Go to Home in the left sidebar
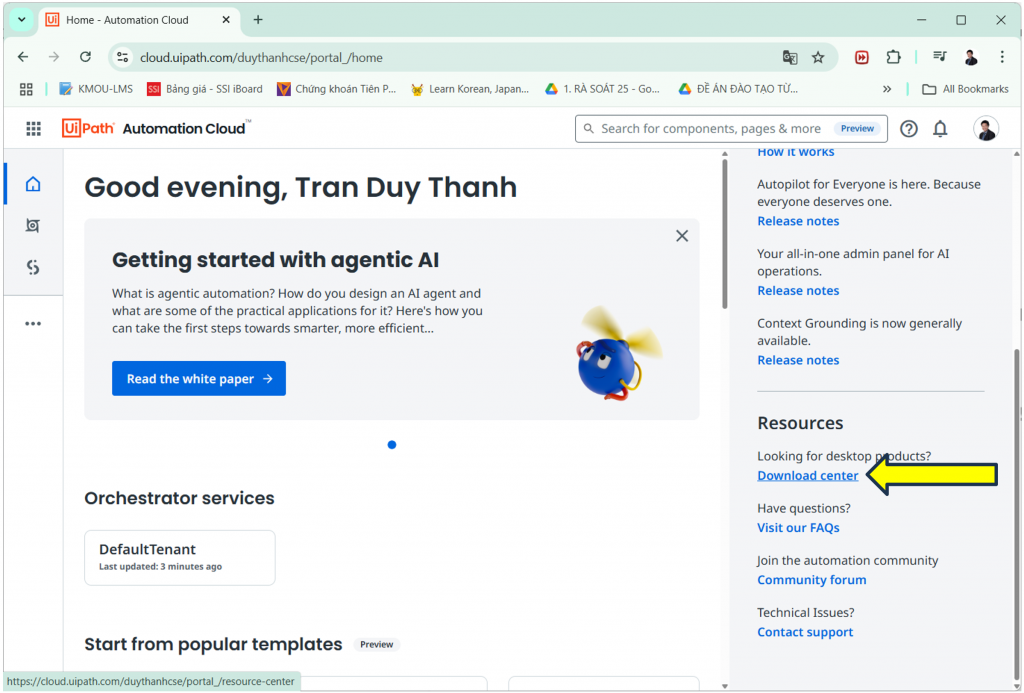Image resolution: width=1024 pixels, height=693 pixels. click(x=33, y=184)
